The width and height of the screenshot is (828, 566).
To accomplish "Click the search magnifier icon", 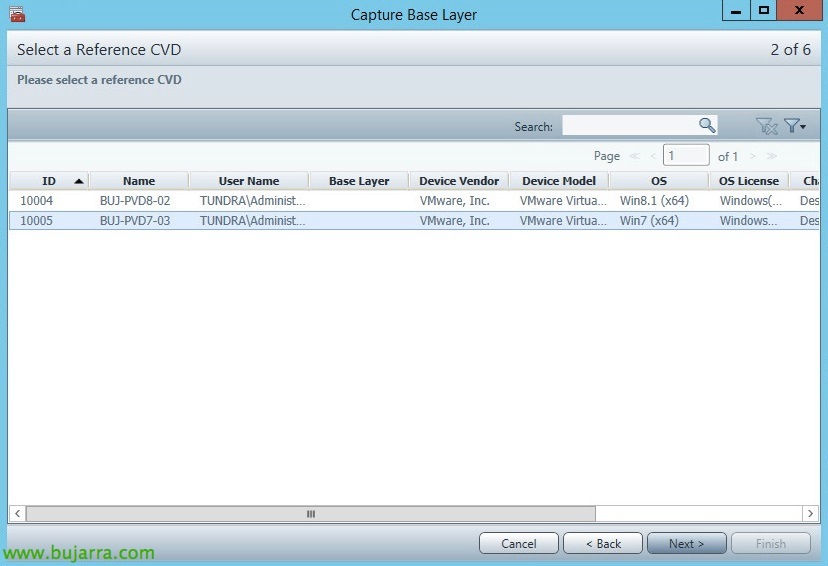I will click(707, 125).
